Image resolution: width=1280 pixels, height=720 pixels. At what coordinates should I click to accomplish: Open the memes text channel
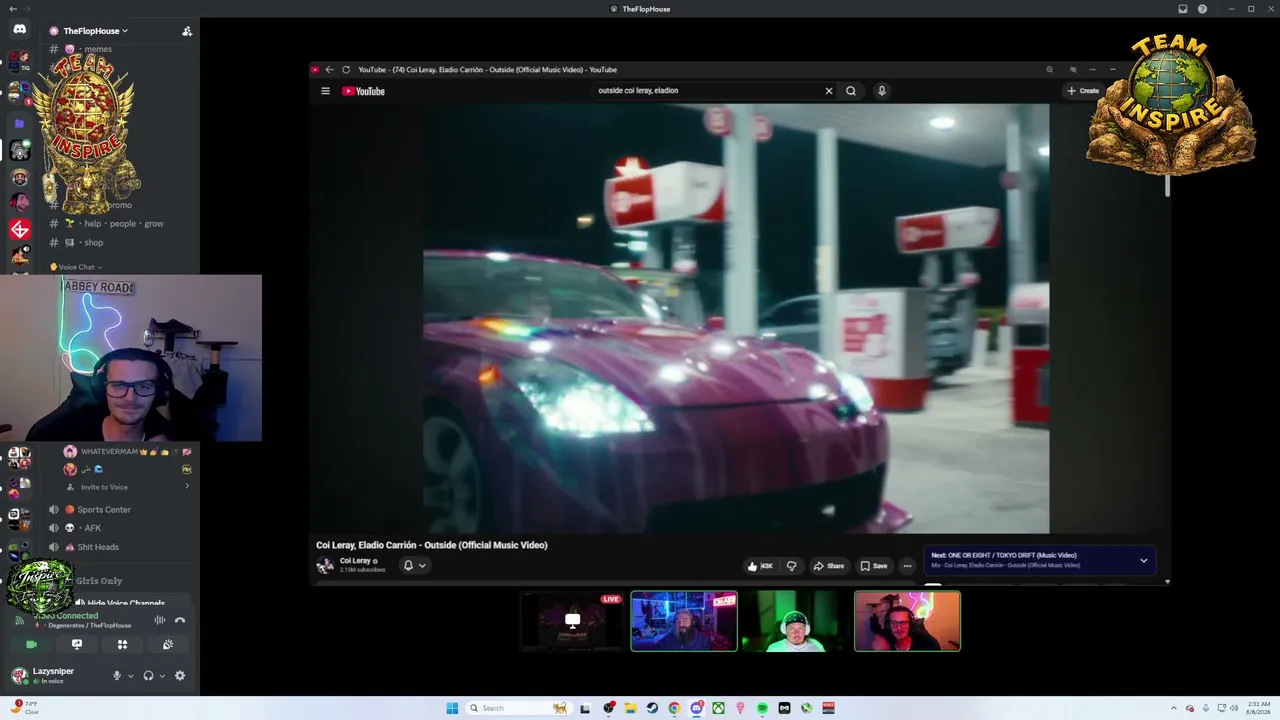[x=98, y=49]
